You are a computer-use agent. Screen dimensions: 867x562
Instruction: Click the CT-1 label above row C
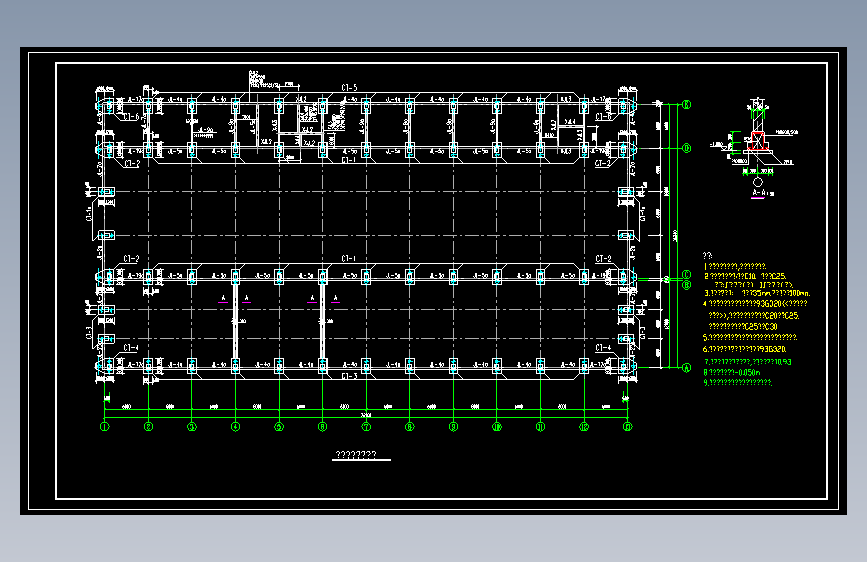pyautogui.click(x=349, y=258)
